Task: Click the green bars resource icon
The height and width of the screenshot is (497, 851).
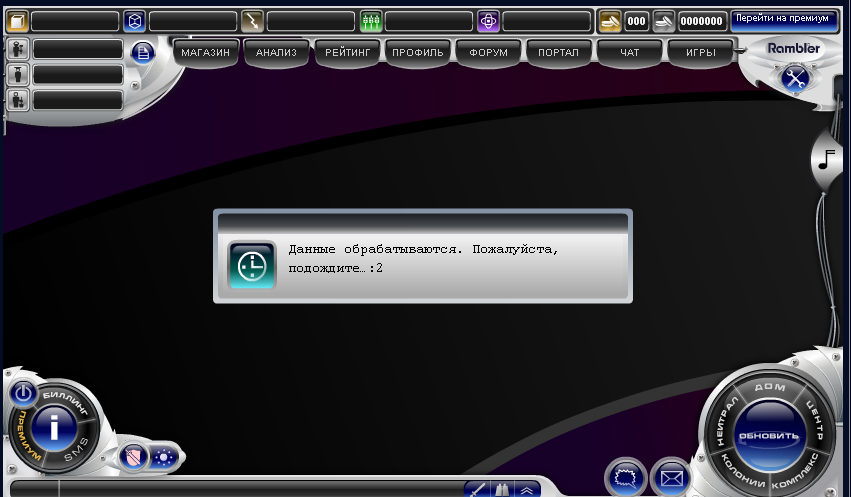Action: pos(370,21)
